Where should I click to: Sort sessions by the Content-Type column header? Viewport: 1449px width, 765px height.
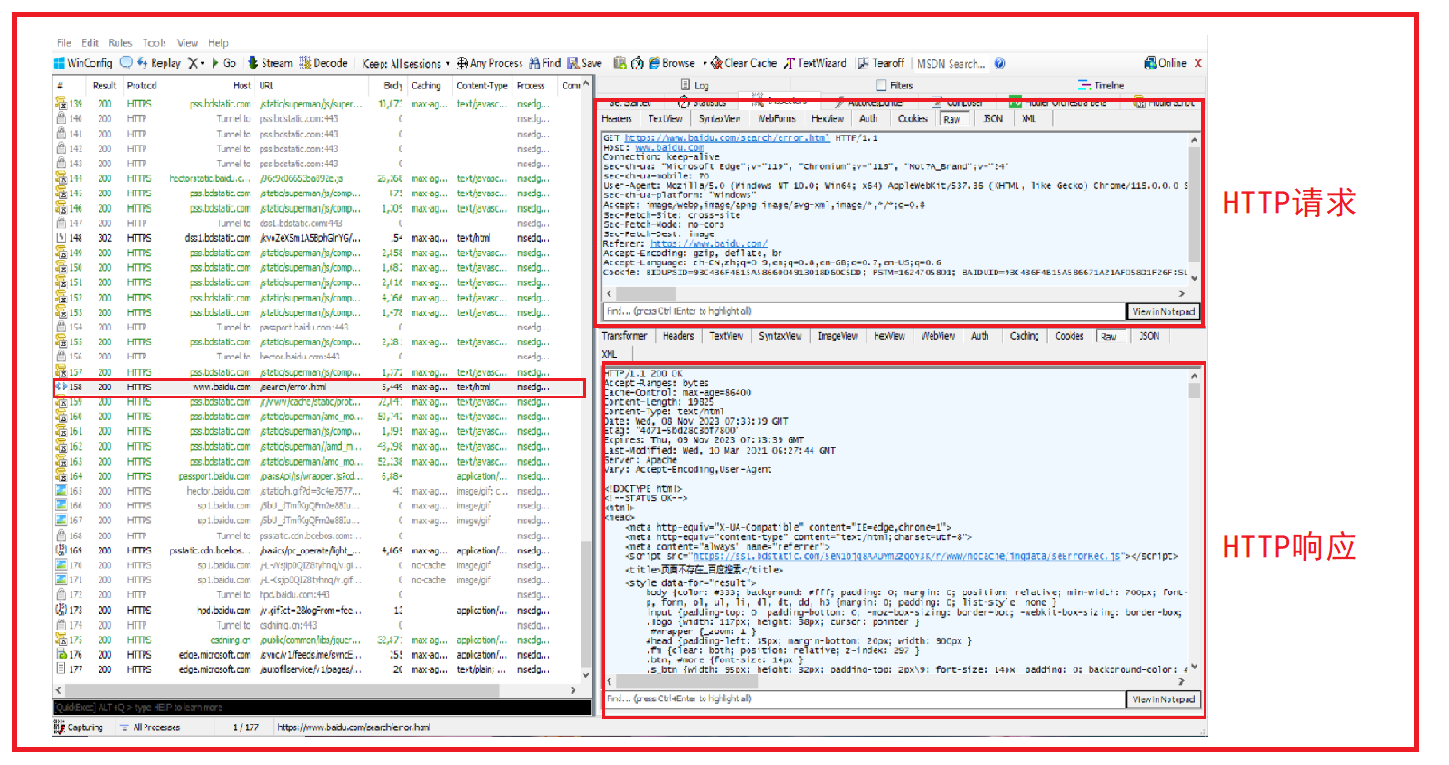(483, 86)
